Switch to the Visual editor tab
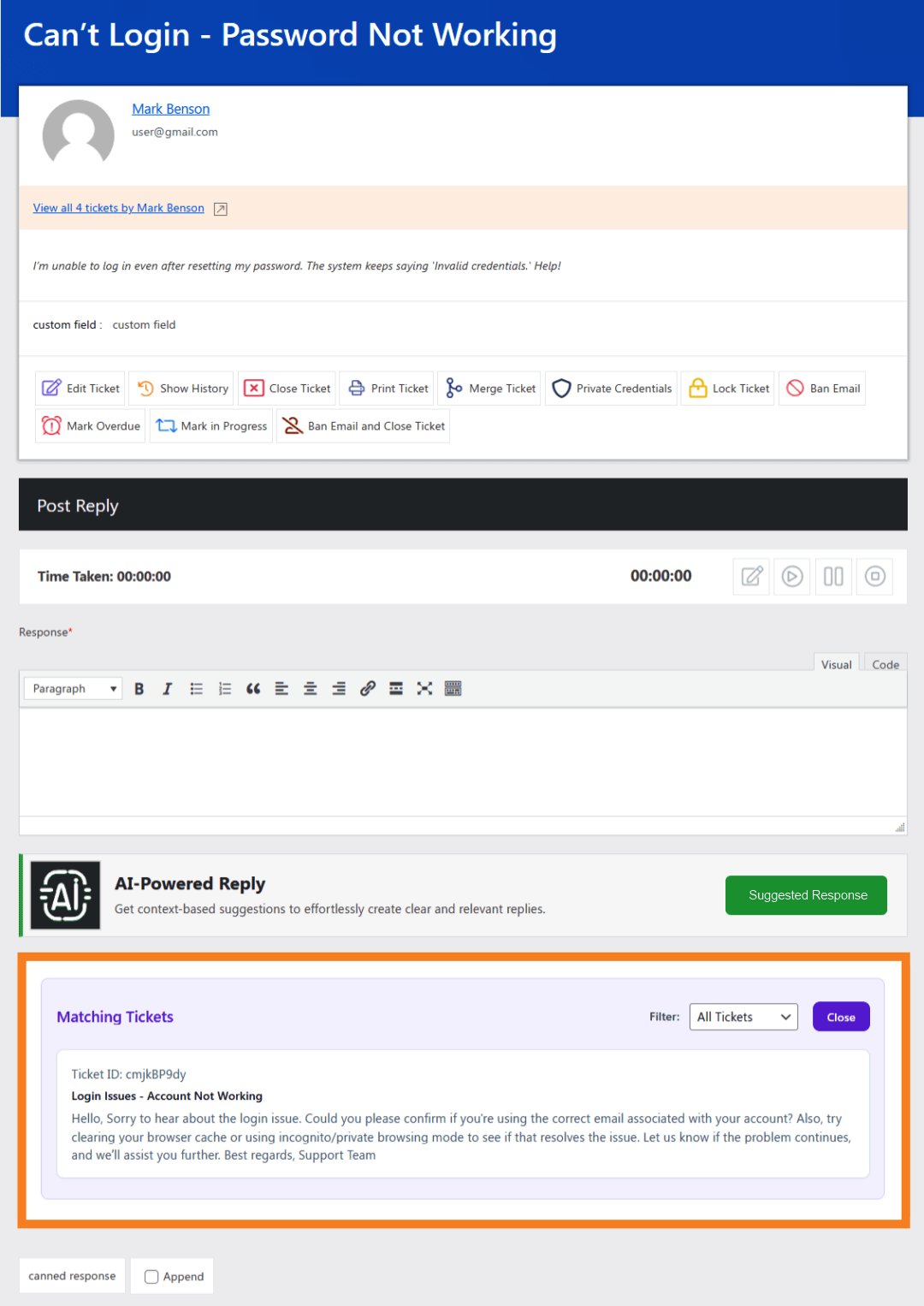924x1306 pixels. [836, 665]
